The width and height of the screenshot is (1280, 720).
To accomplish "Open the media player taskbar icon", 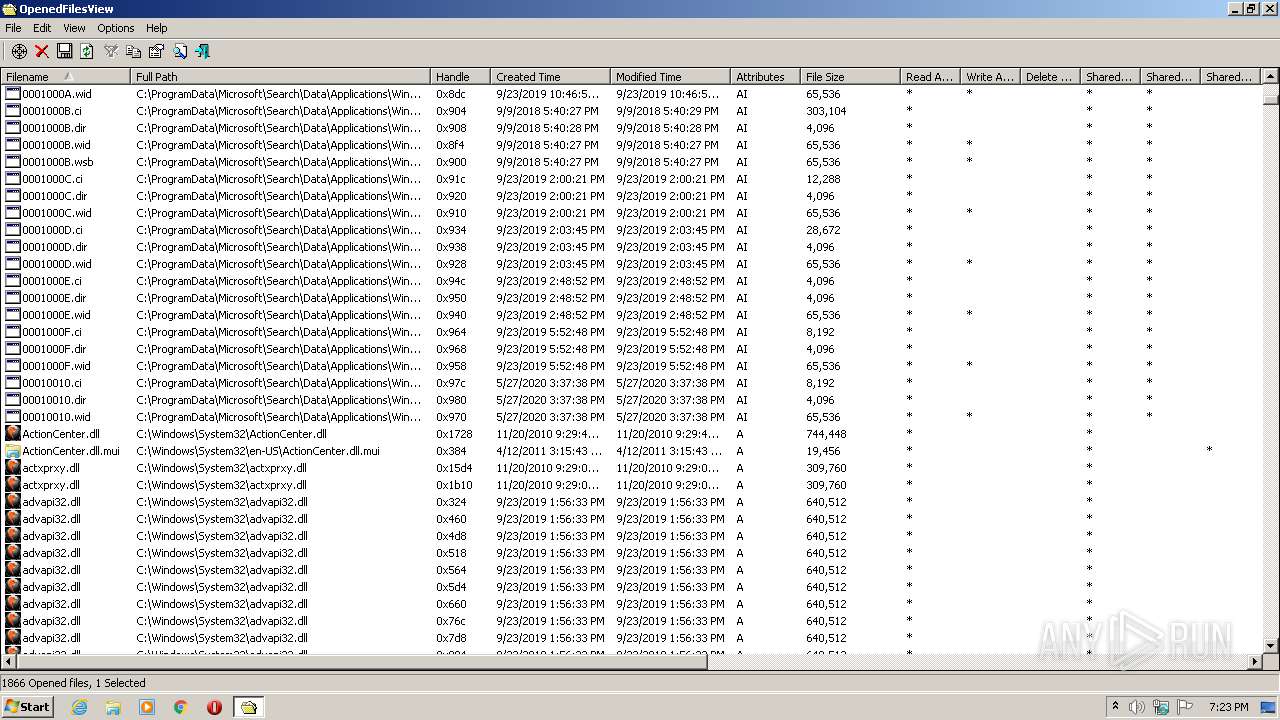I will click(147, 707).
